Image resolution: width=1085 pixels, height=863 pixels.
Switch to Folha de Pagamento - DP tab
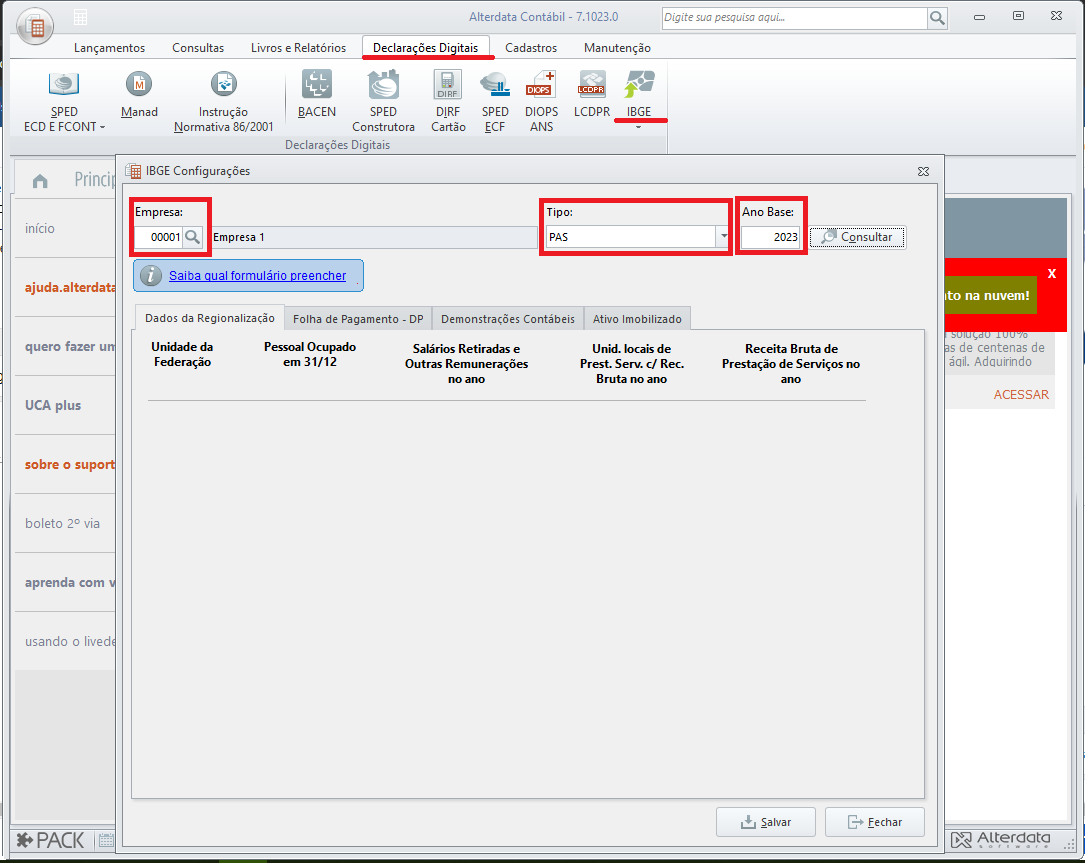[358, 319]
